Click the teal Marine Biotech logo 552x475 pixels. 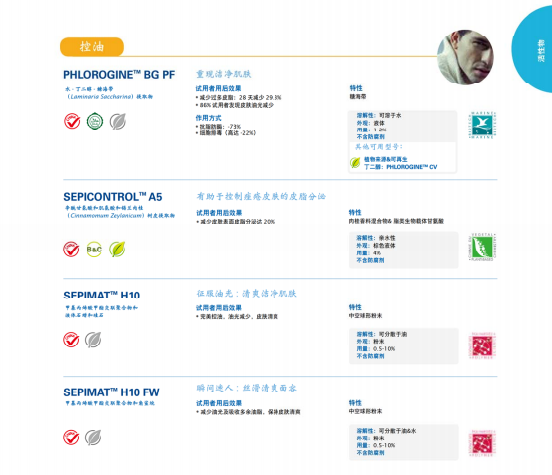(482, 125)
